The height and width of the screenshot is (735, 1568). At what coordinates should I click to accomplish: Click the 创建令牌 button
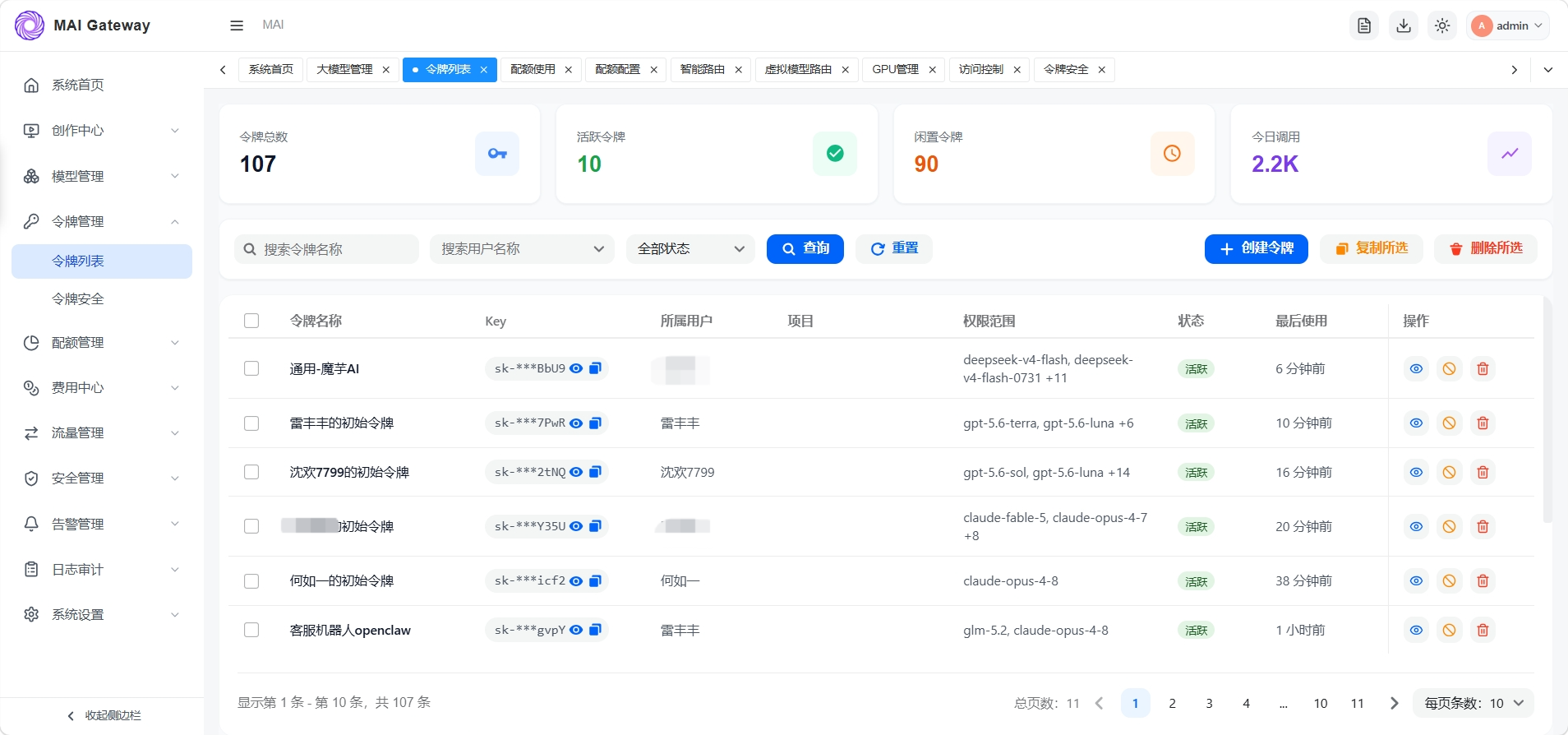pyautogui.click(x=1257, y=249)
